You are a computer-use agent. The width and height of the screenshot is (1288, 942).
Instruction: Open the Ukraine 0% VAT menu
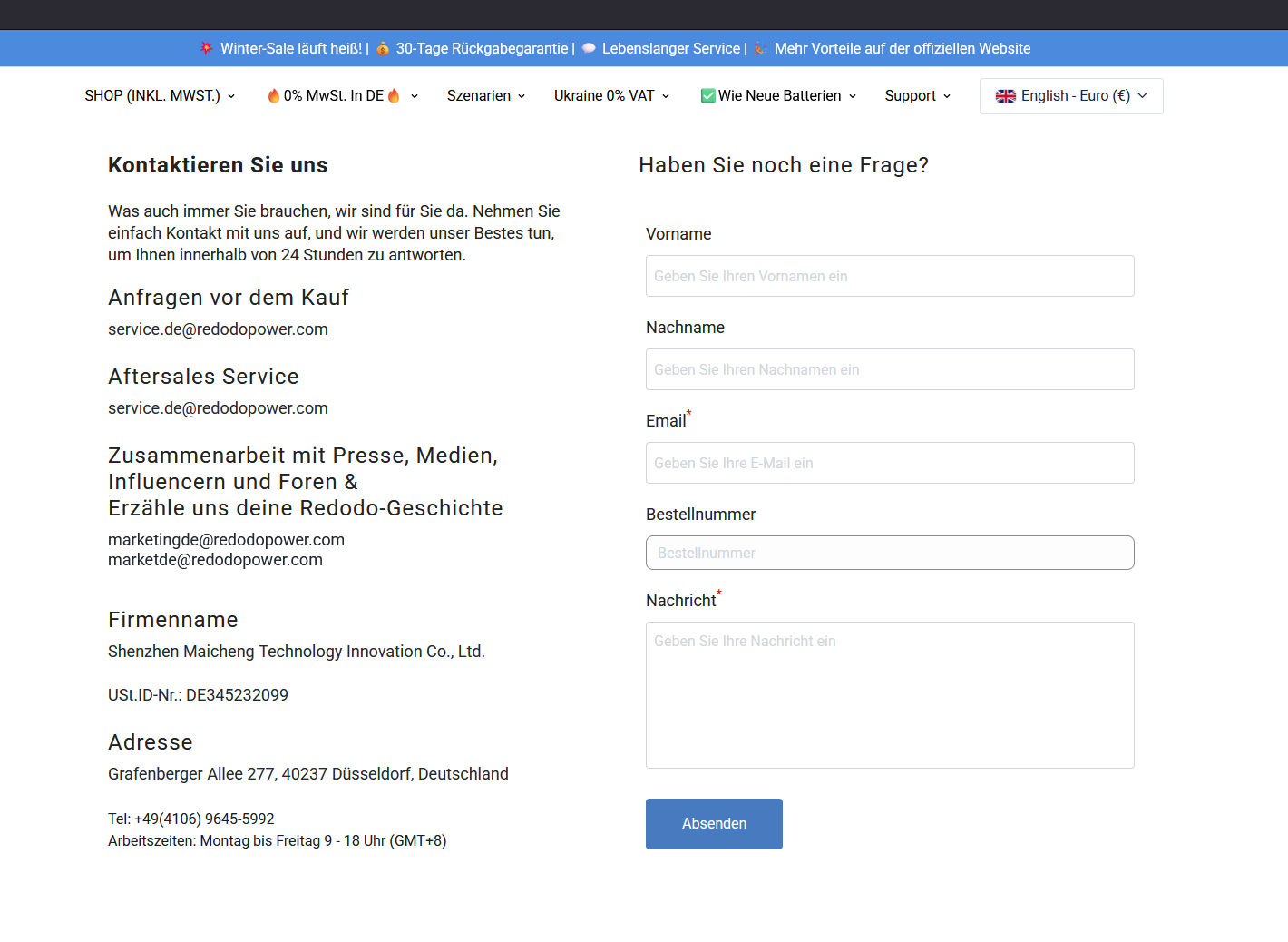[x=611, y=96]
